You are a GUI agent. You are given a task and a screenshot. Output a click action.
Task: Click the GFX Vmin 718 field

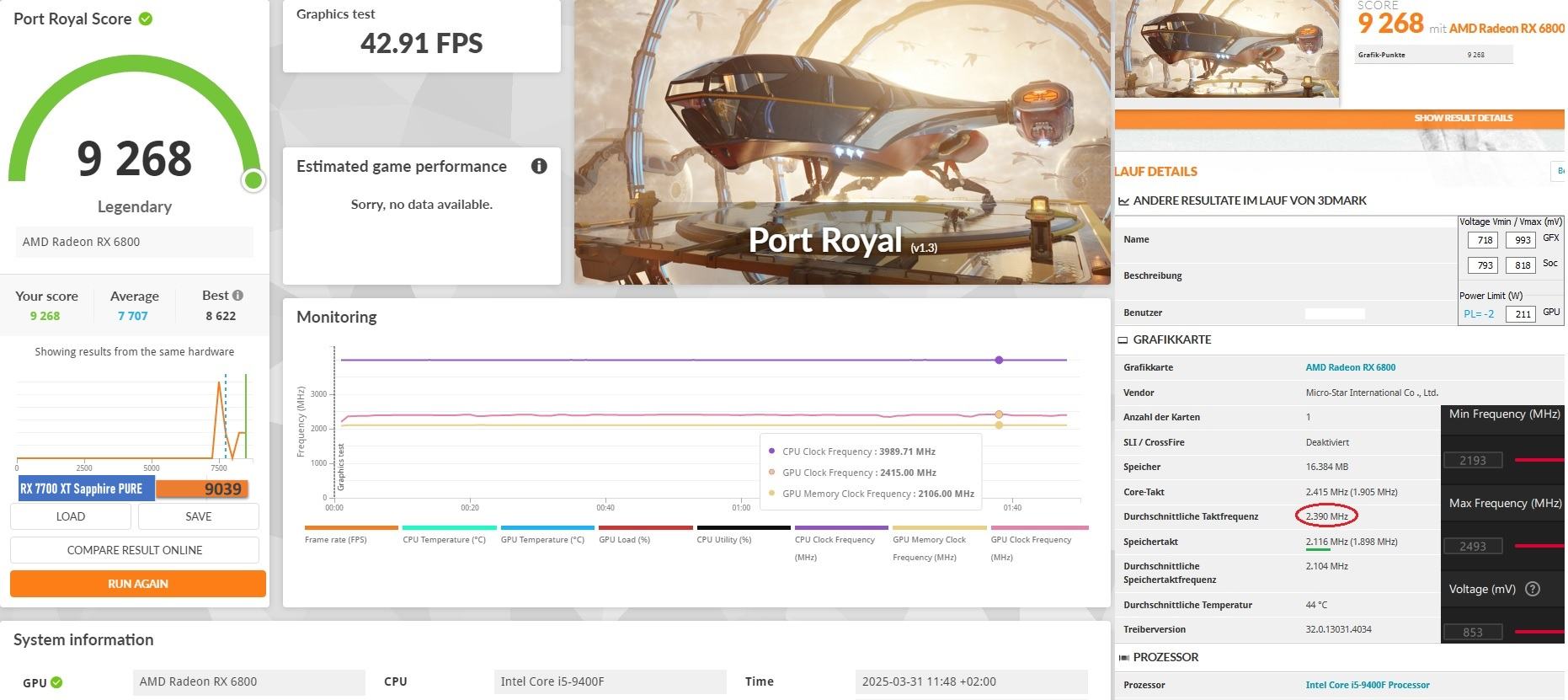(x=1483, y=240)
